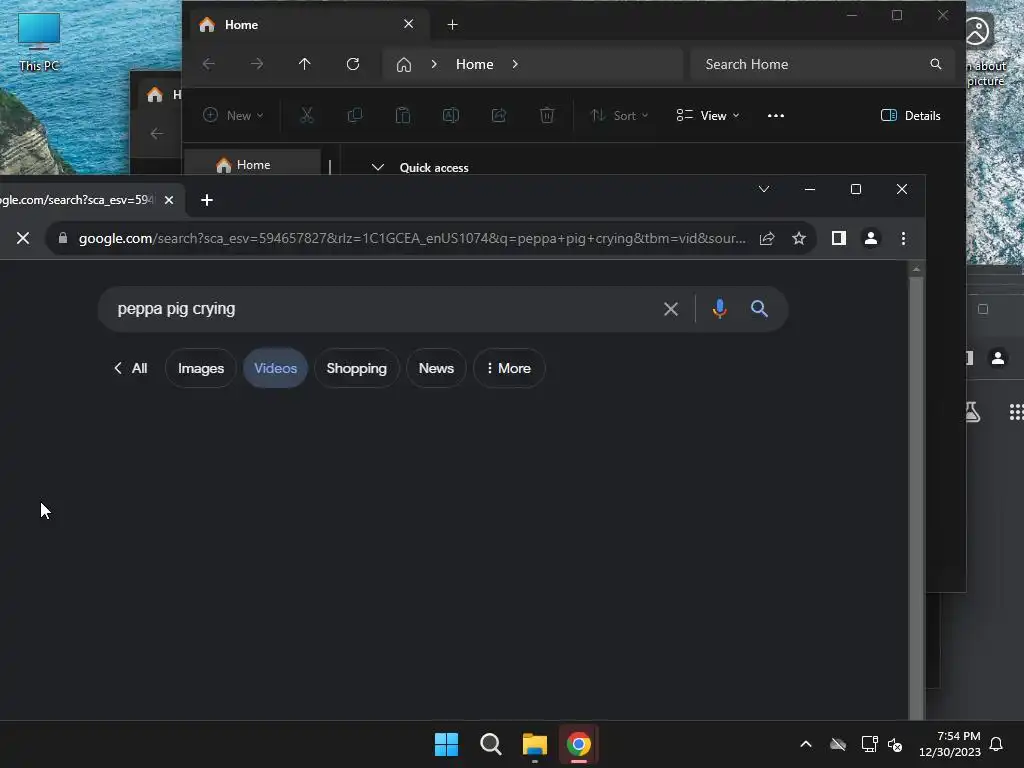Click the Paste clipboard icon

pyautogui.click(x=403, y=116)
